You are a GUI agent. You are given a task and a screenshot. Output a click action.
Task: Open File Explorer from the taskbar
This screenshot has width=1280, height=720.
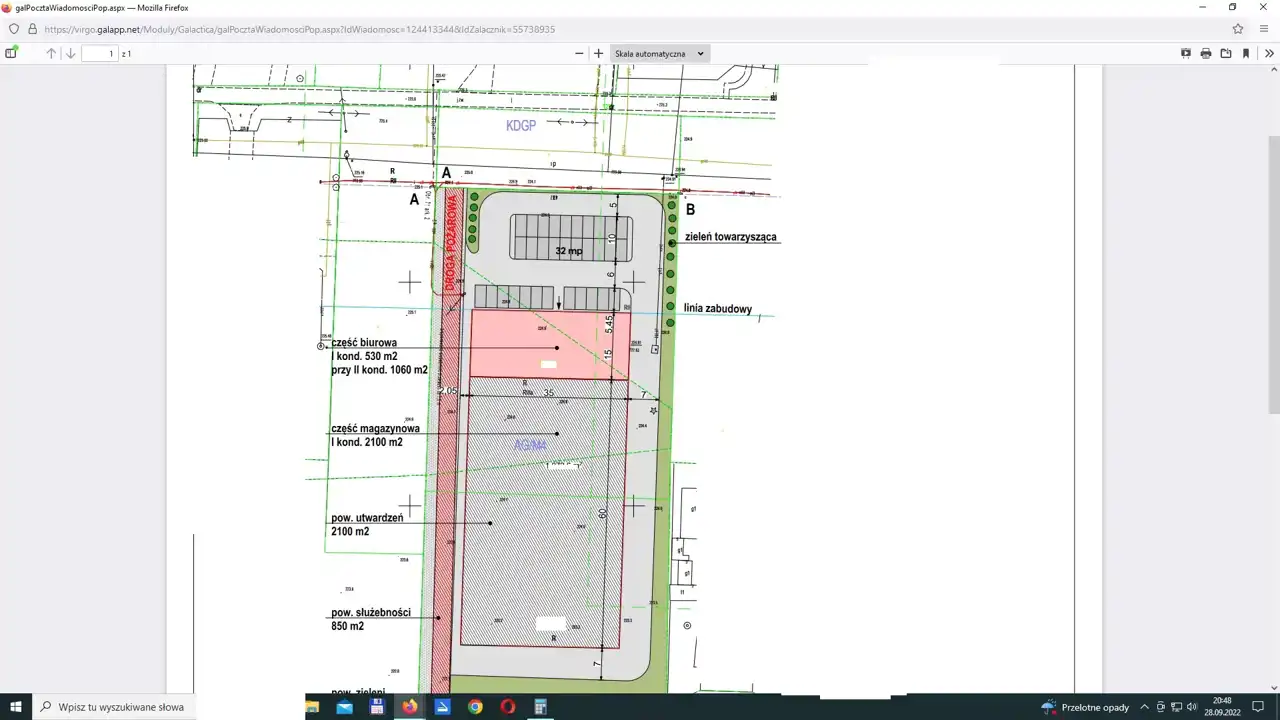coord(312,707)
